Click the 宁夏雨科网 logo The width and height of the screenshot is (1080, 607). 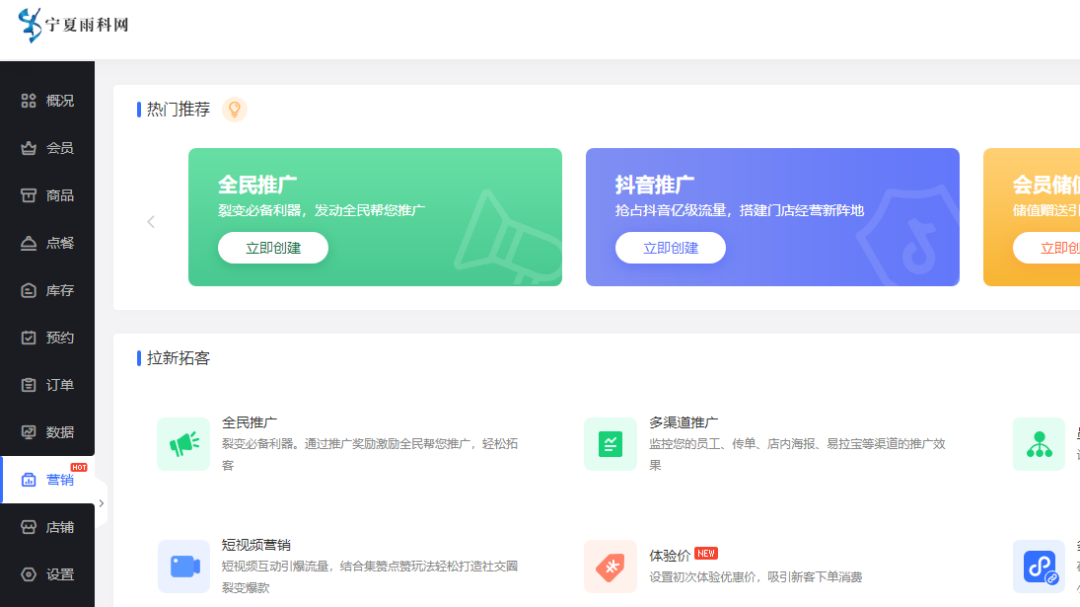pyautogui.click(x=74, y=25)
